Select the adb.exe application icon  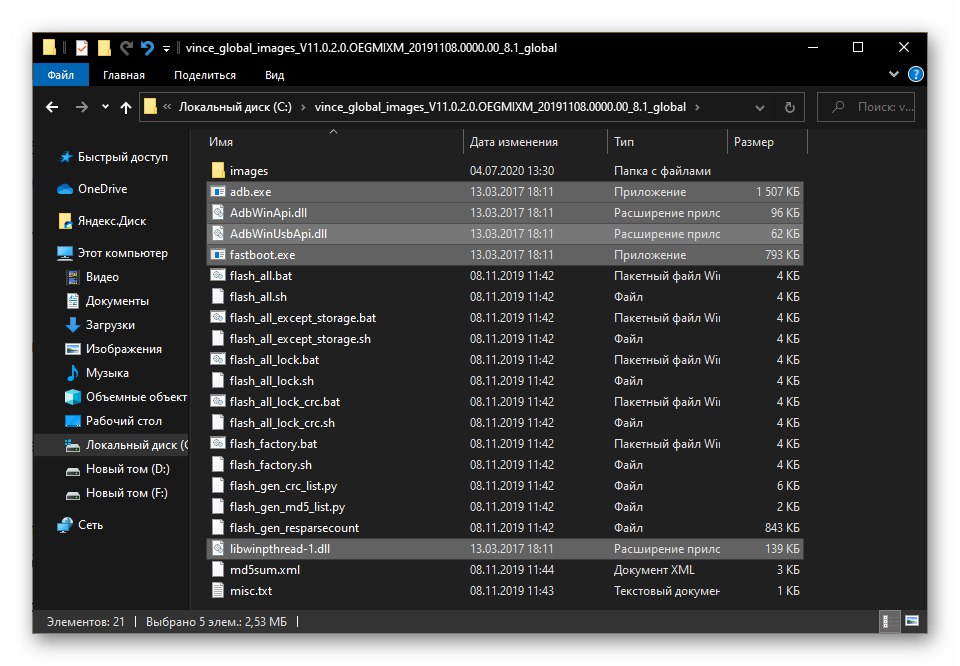pyautogui.click(x=218, y=192)
